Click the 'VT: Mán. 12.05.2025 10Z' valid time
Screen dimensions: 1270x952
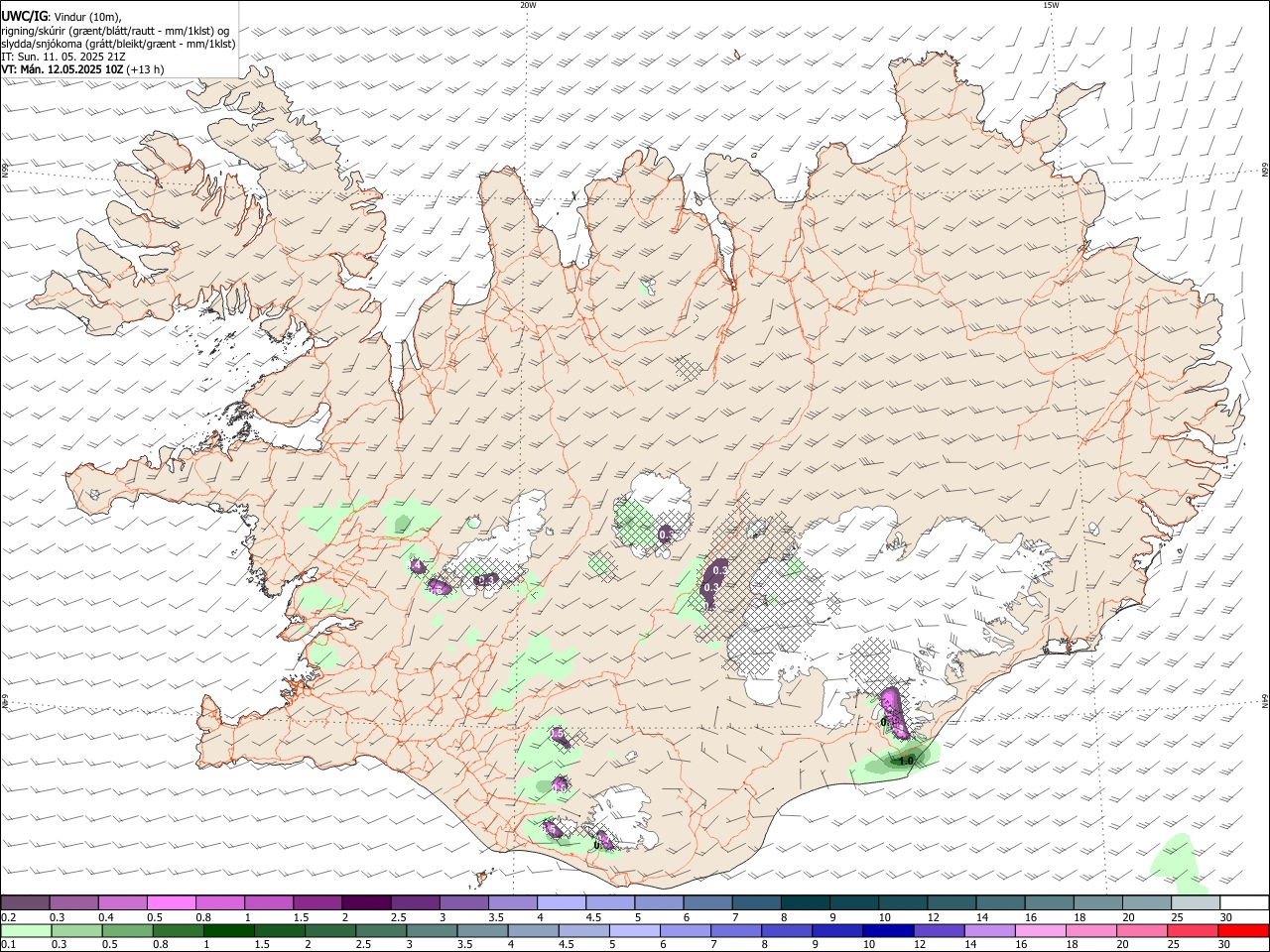pos(62,69)
